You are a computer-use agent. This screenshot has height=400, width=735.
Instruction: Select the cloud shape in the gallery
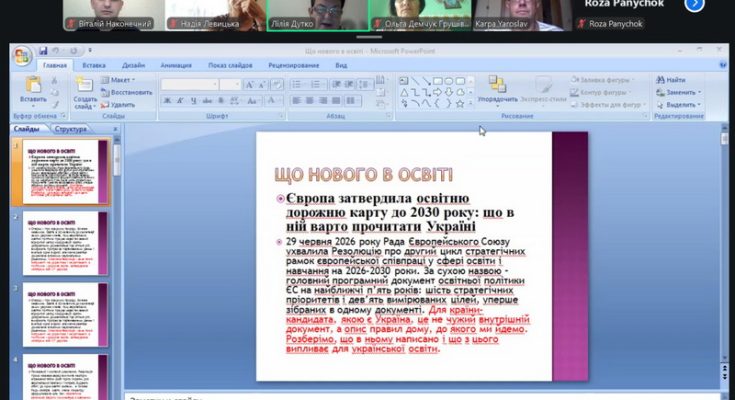tap(460, 92)
